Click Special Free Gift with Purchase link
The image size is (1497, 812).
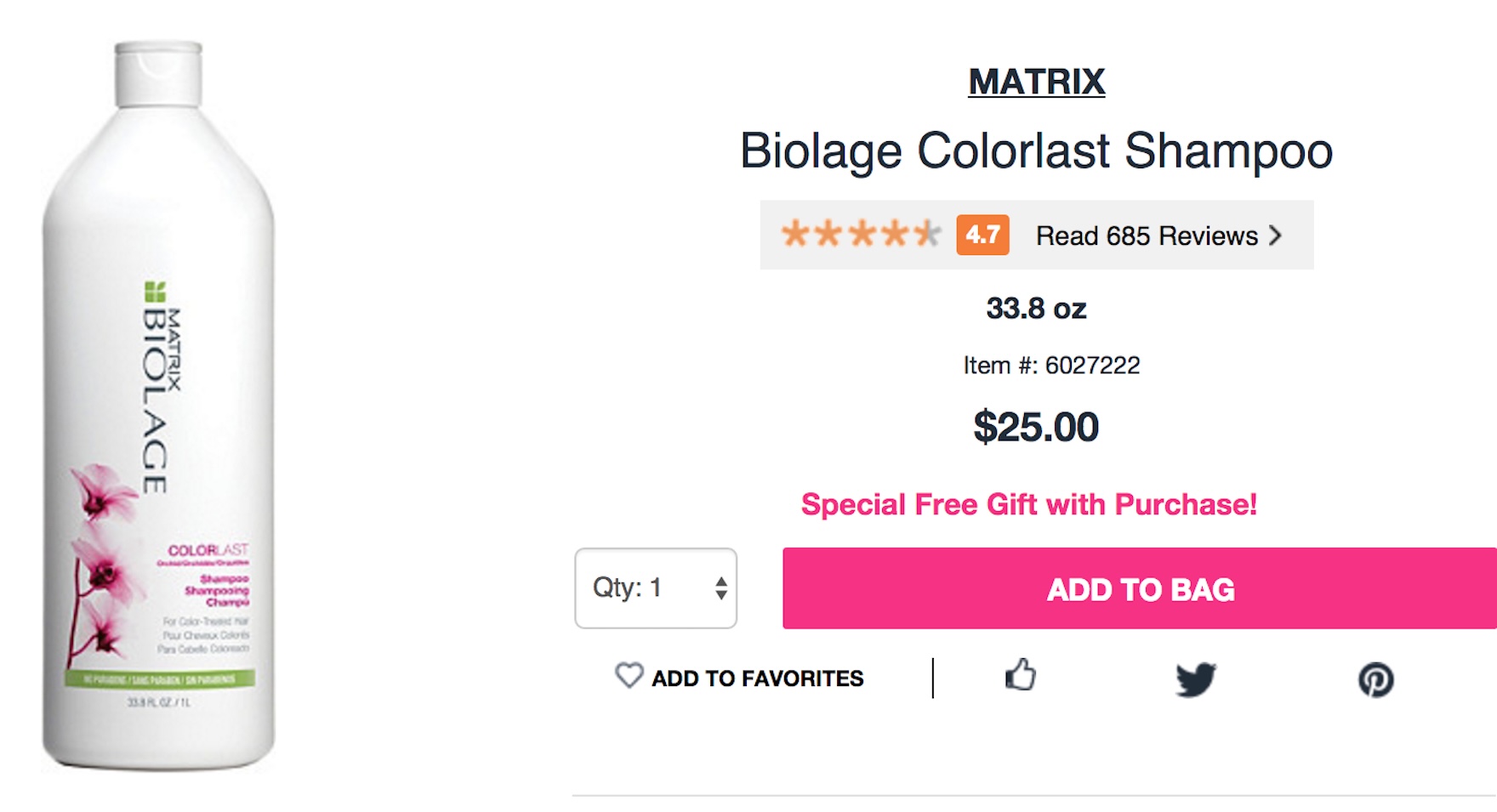1028,504
